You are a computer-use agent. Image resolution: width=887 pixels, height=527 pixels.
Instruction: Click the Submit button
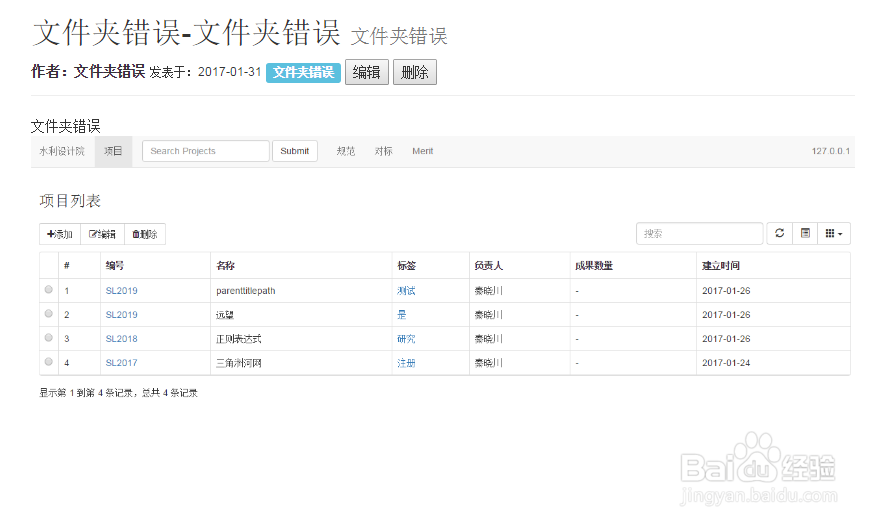click(x=295, y=151)
